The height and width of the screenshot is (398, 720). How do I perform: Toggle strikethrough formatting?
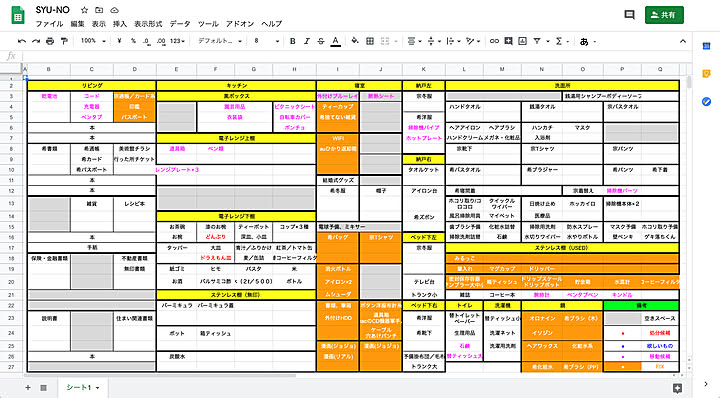click(x=321, y=41)
